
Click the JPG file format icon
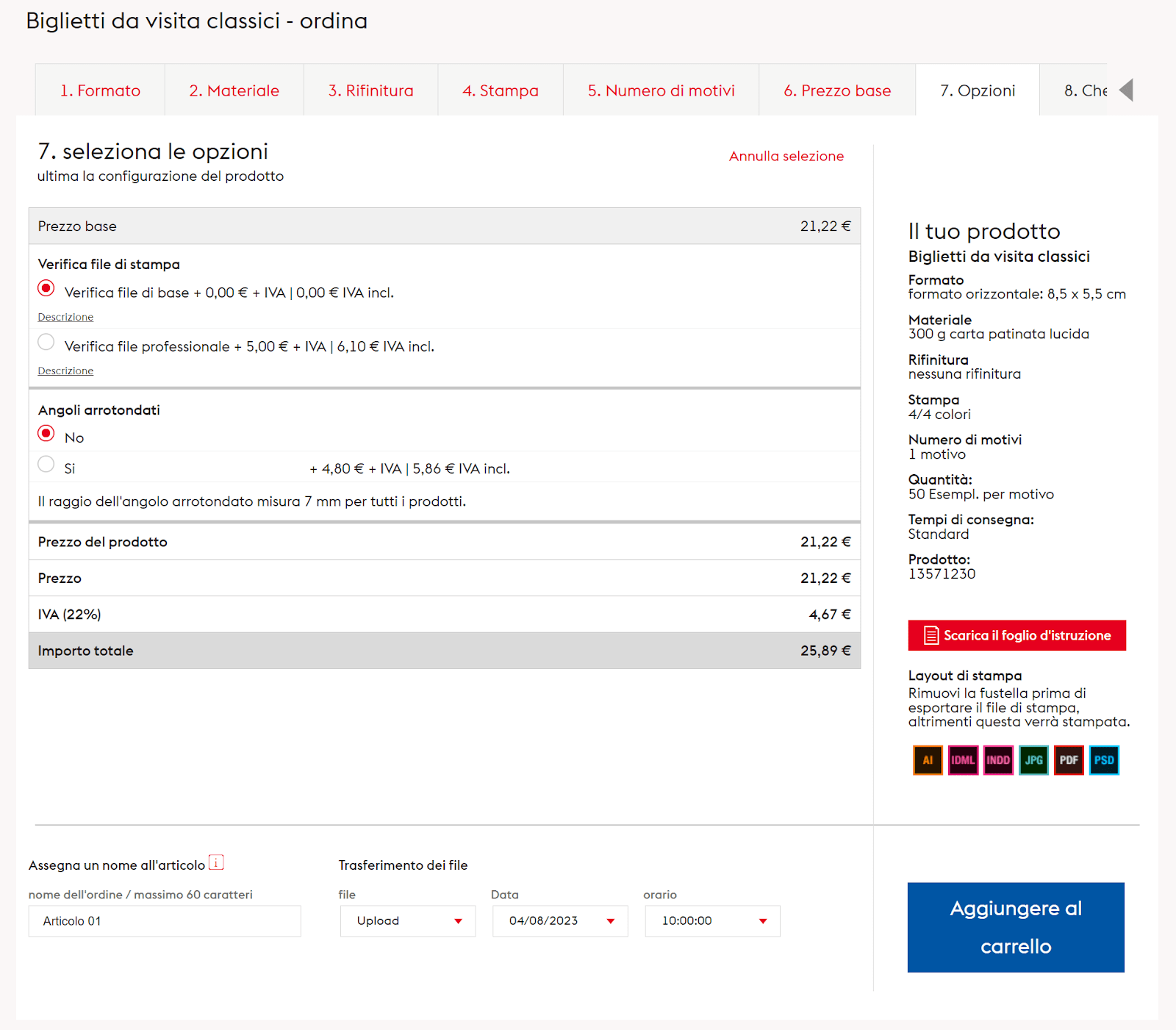pyautogui.click(x=1033, y=760)
